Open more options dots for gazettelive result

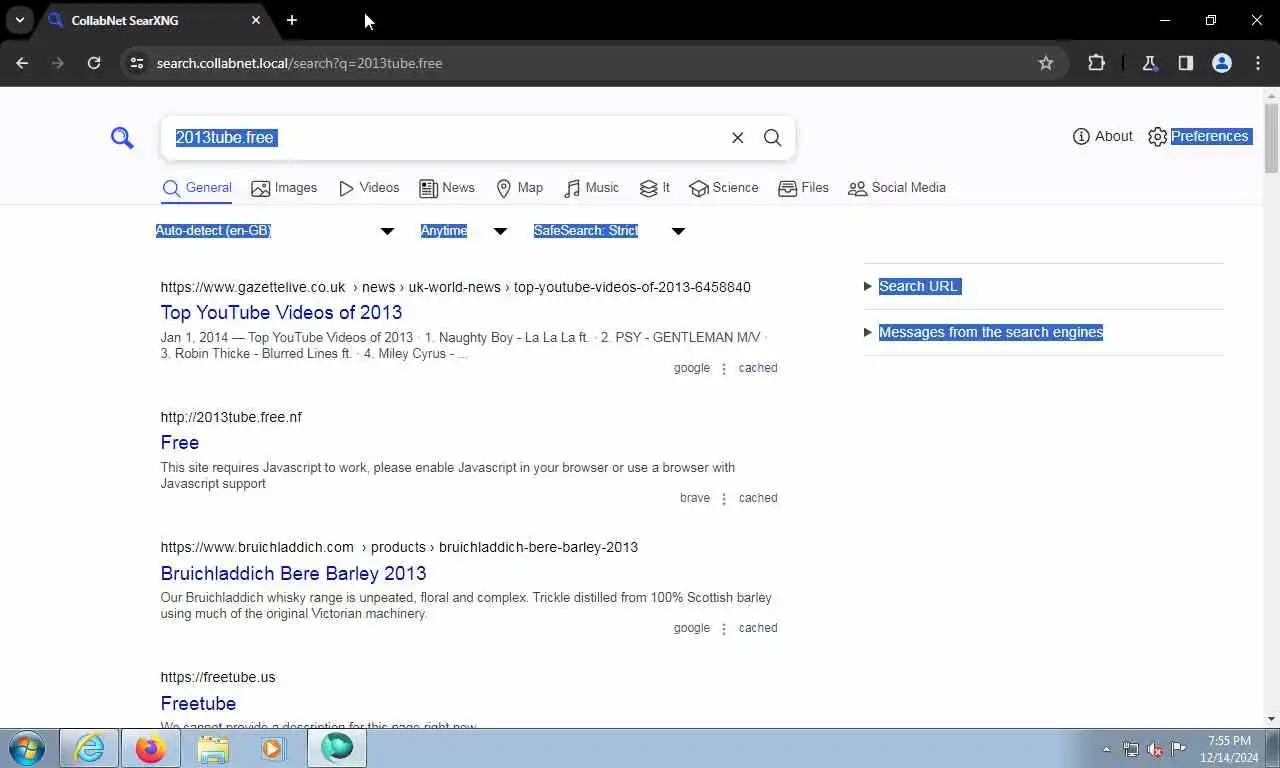[x=724, y=369]
